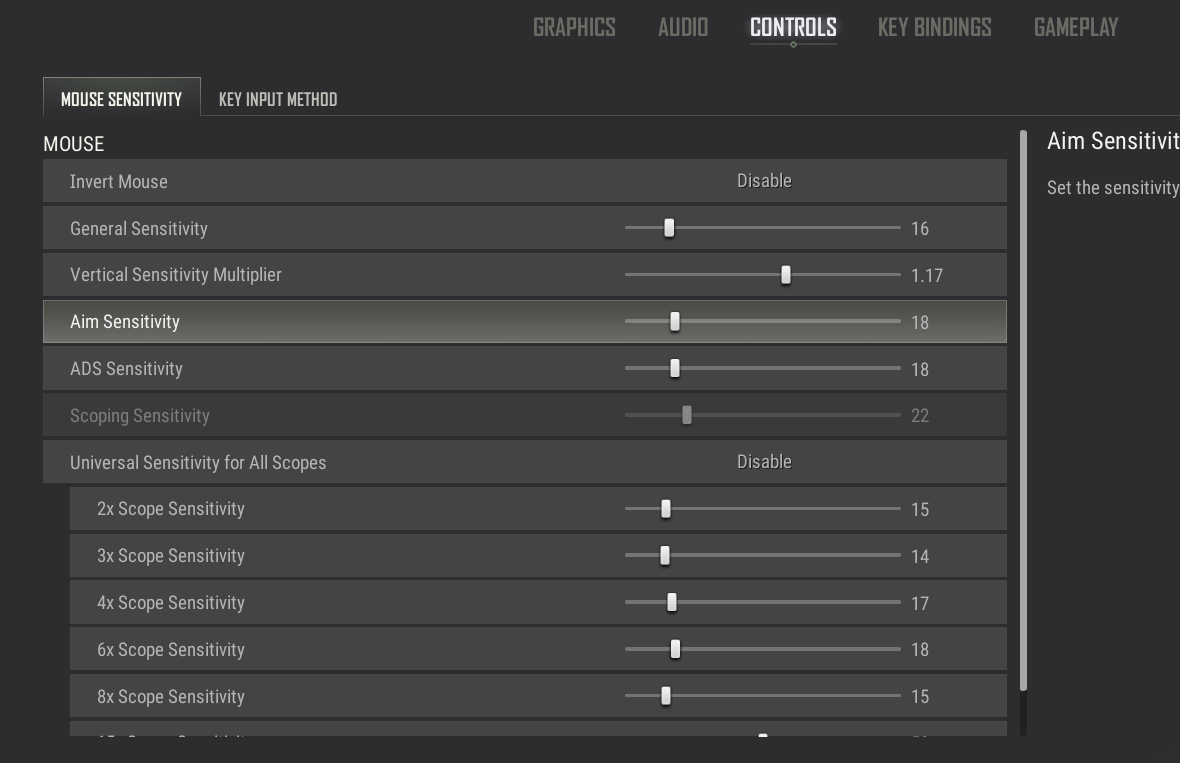Switch to Key Bindings tab

point(935,28)
